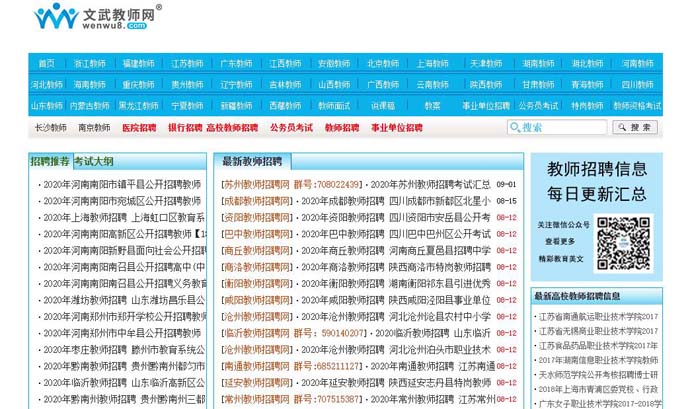690x409 pixels.
Task: Click the 文武教师网 site logo
Action: click(x=95, y=18)
